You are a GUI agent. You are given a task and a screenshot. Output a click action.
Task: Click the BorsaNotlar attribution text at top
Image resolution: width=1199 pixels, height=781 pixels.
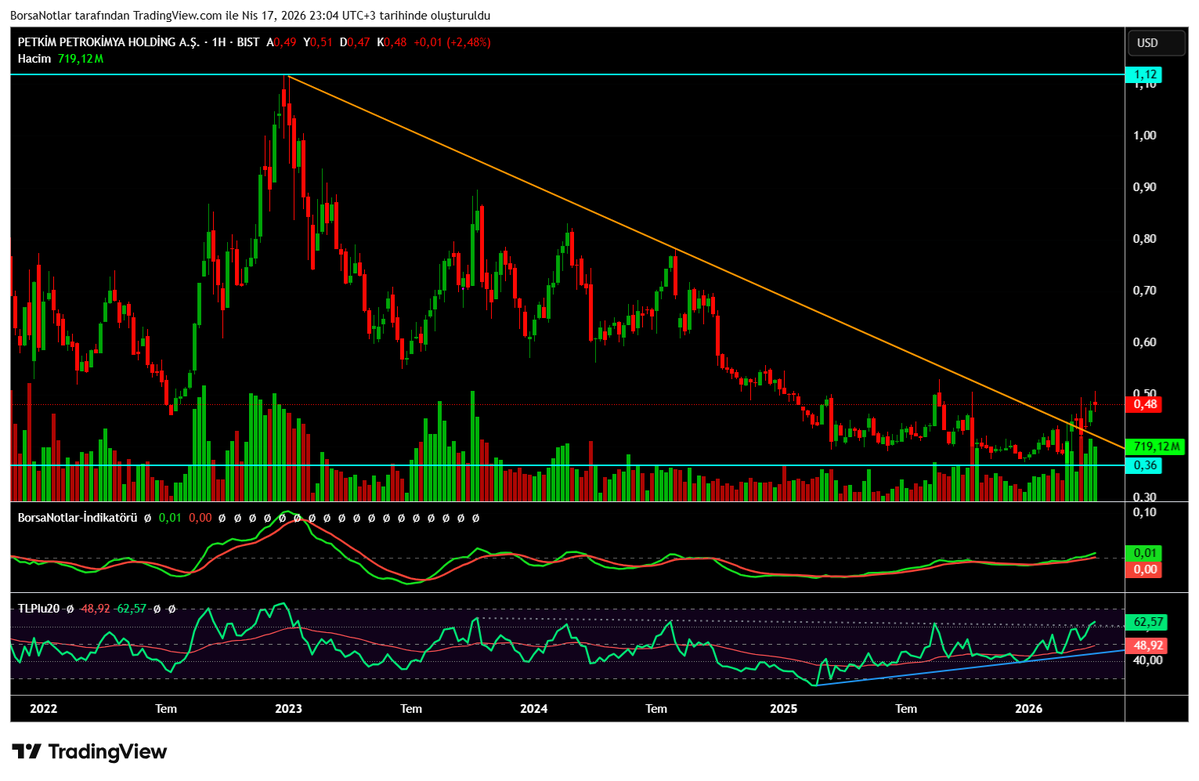pos(250,15)
